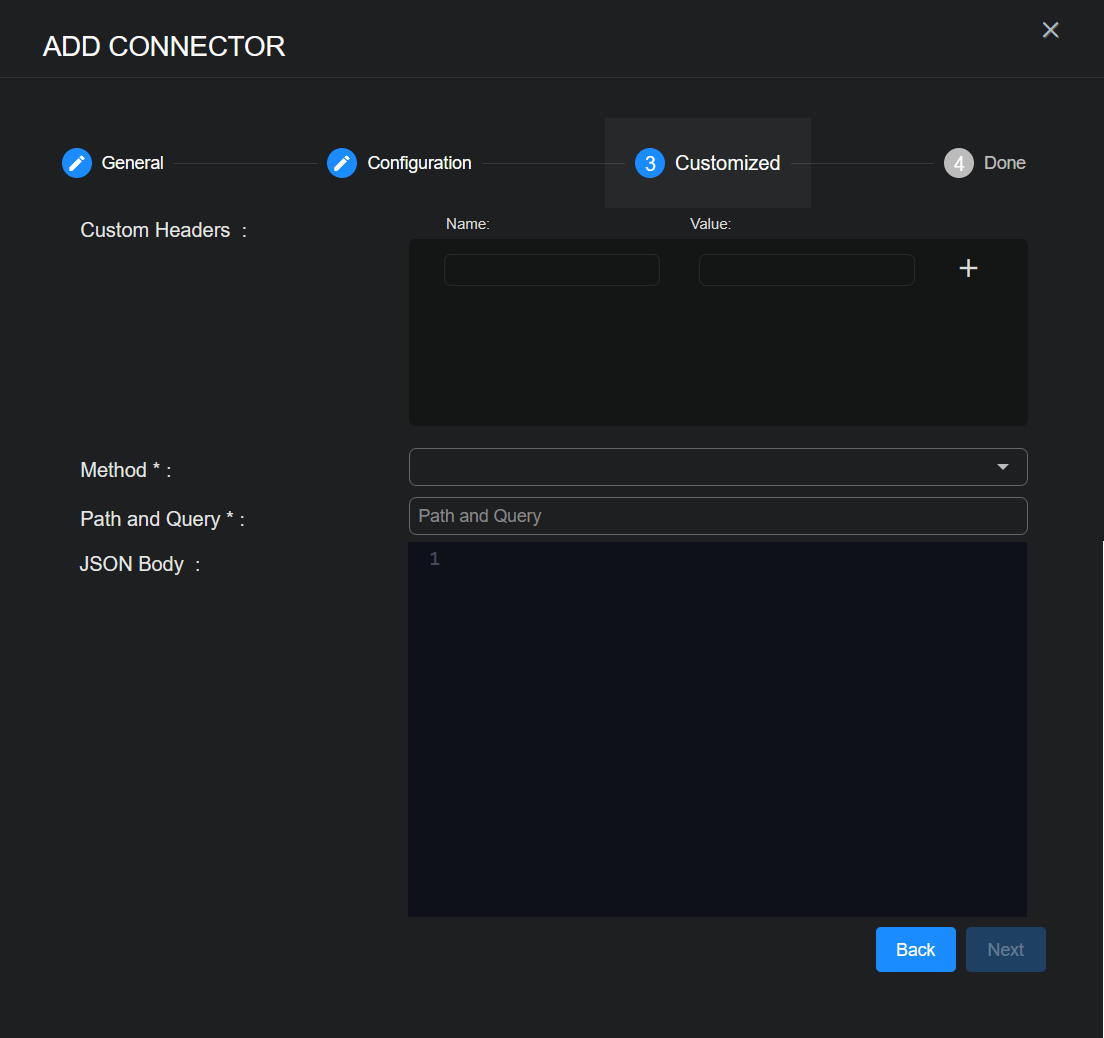Open the Method selection box
Viewport: 1104px width, 1038px height.
[700, 467]
